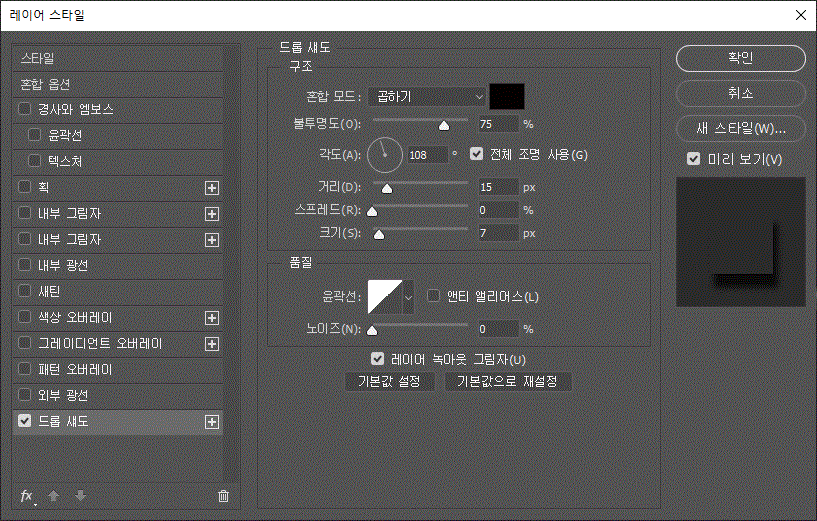The height and width of the screenshot is (521, 817).
Task: Click styles list vertical scrollbar
Action: tap(233, 263)
